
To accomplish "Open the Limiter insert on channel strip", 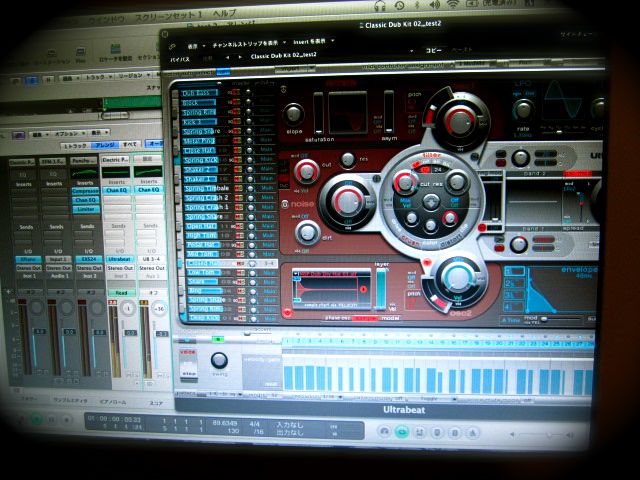I will pyautogui.click(x=86, y=209).
